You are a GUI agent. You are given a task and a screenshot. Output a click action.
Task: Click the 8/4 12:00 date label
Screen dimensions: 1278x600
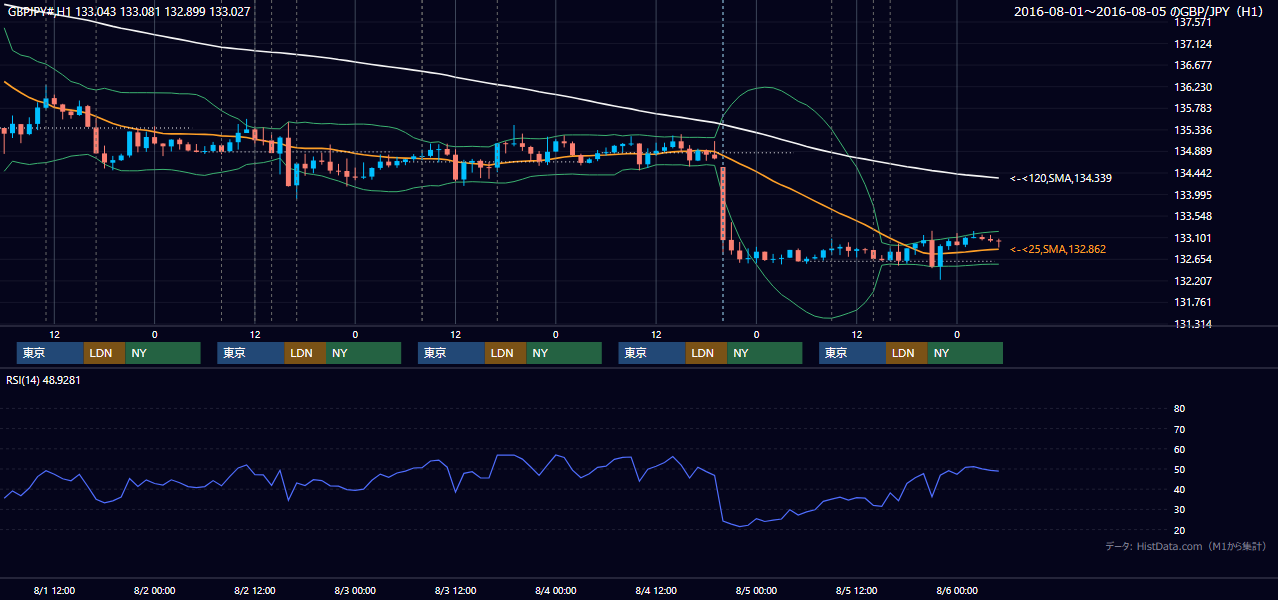(x=655, y=591)
